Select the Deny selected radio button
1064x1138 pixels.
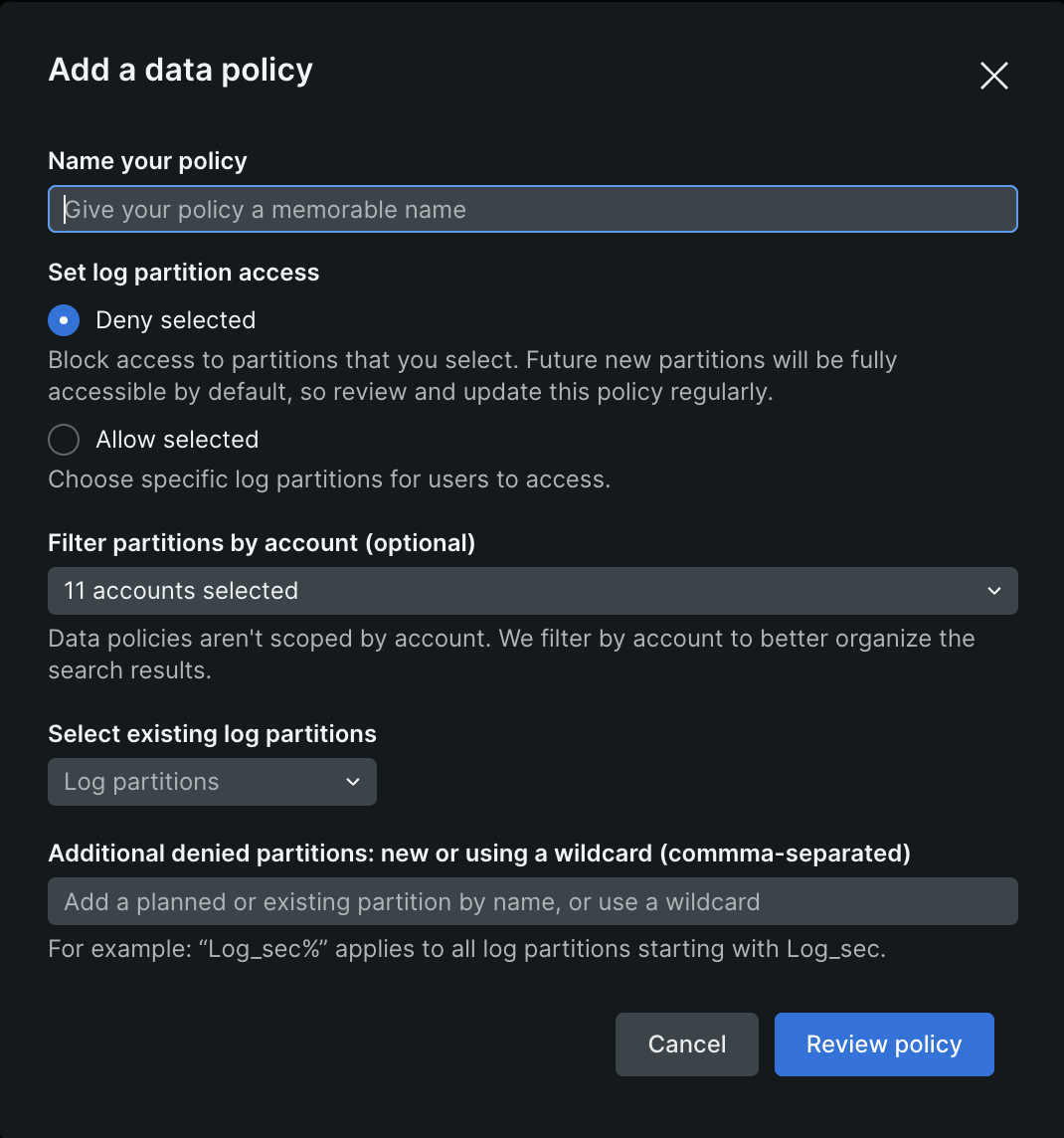[x=63, y=320]
